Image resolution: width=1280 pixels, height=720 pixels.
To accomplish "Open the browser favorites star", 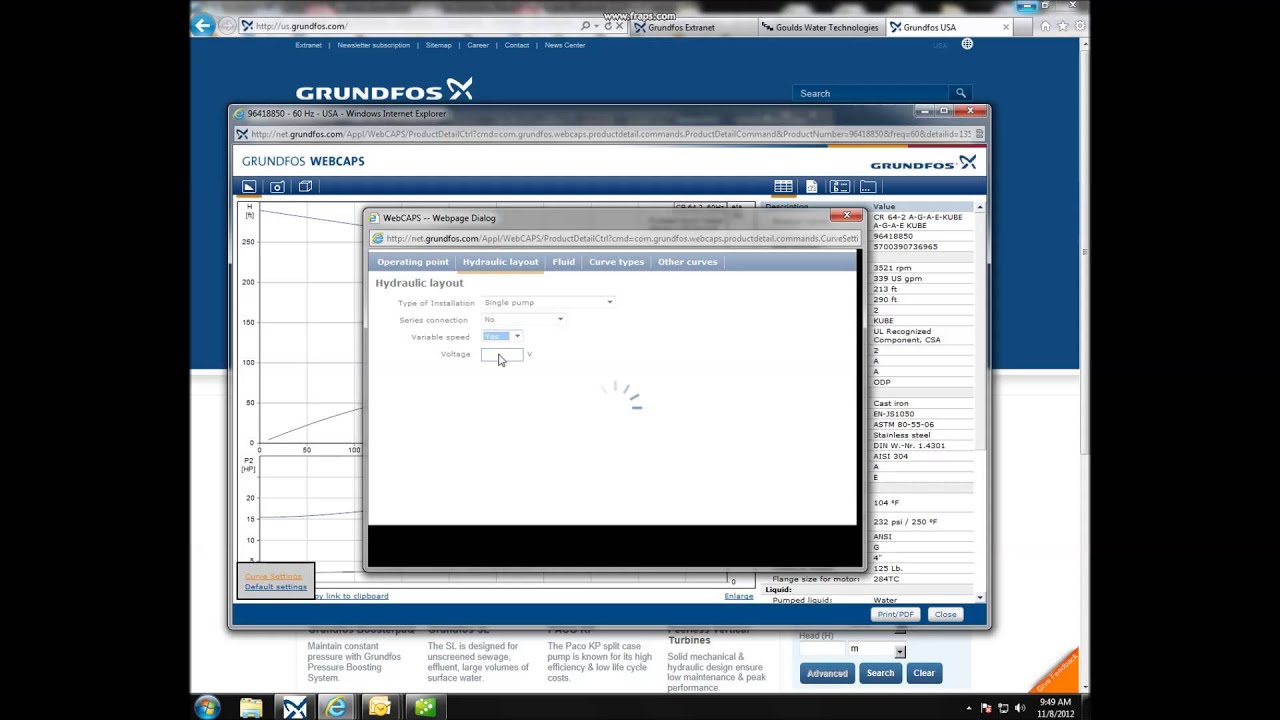I will coord(1062,27).
